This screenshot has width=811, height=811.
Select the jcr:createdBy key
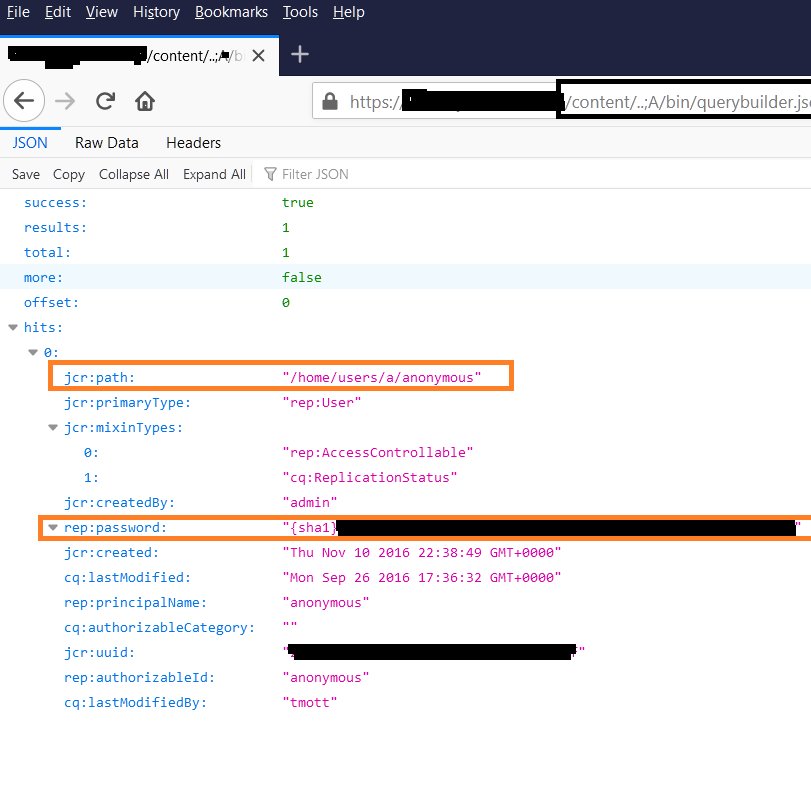119,502
